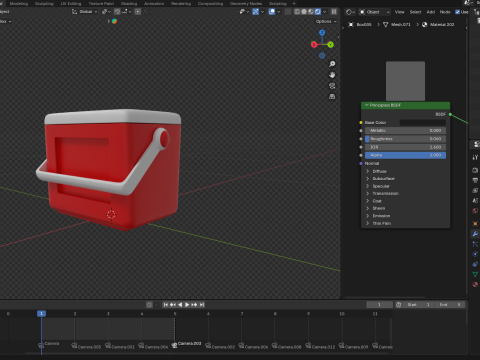Click the green Y axis on gizmo
The image size is (480, 360).
pyautogui.click(x=330, y=44)
